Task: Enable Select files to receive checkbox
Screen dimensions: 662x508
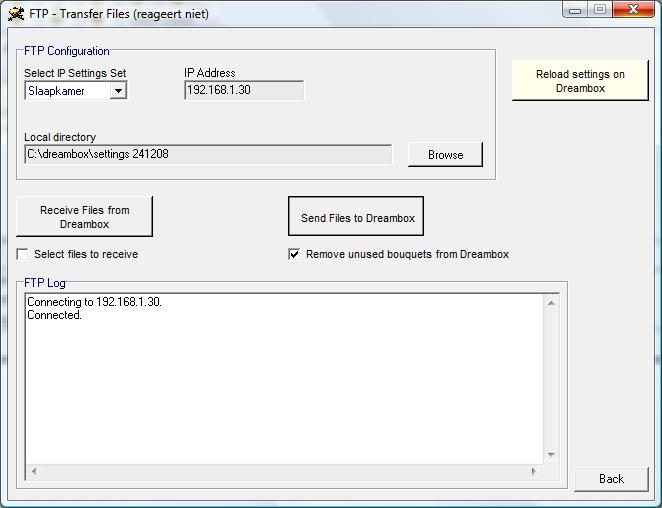Action: pyautogui.click(x=22, y=254)
